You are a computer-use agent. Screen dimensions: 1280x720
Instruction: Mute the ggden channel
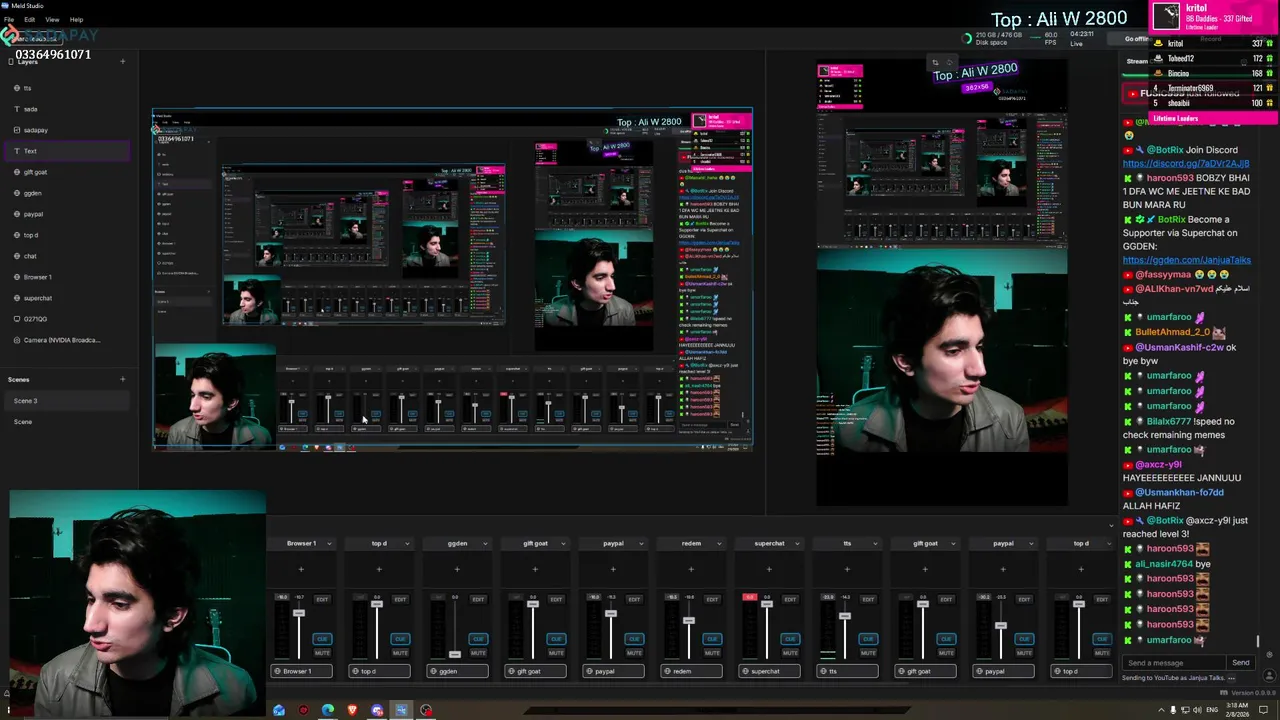478,653
